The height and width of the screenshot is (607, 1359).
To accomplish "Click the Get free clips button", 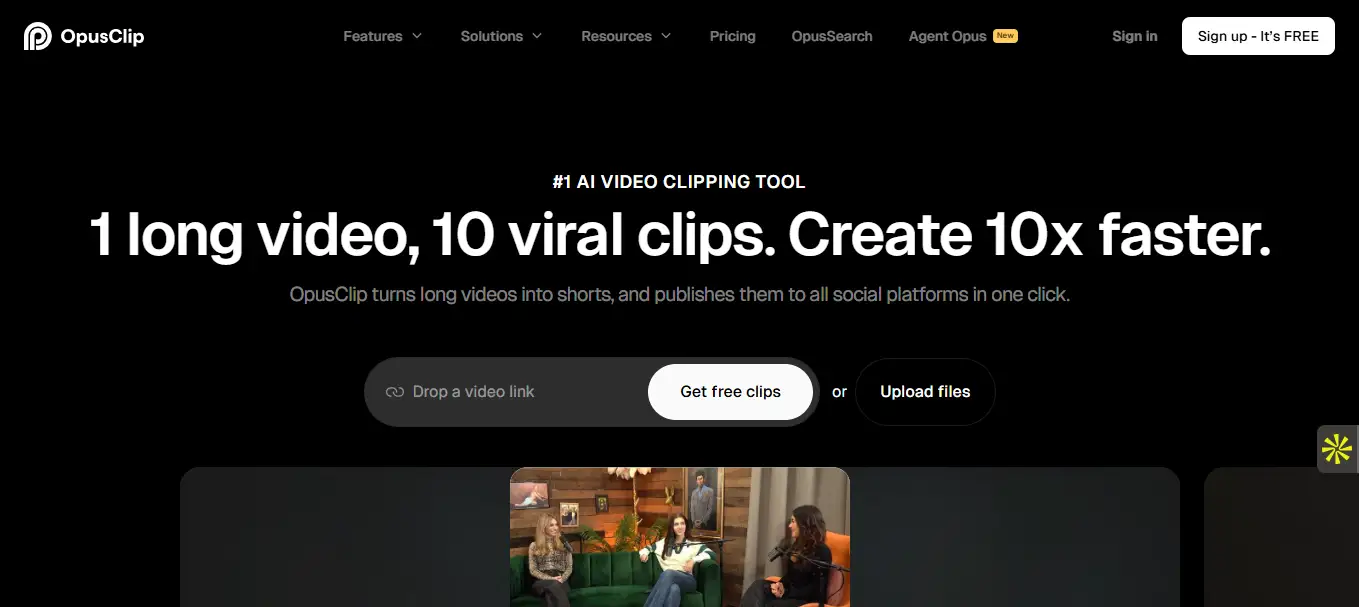I will pos(730,392).
